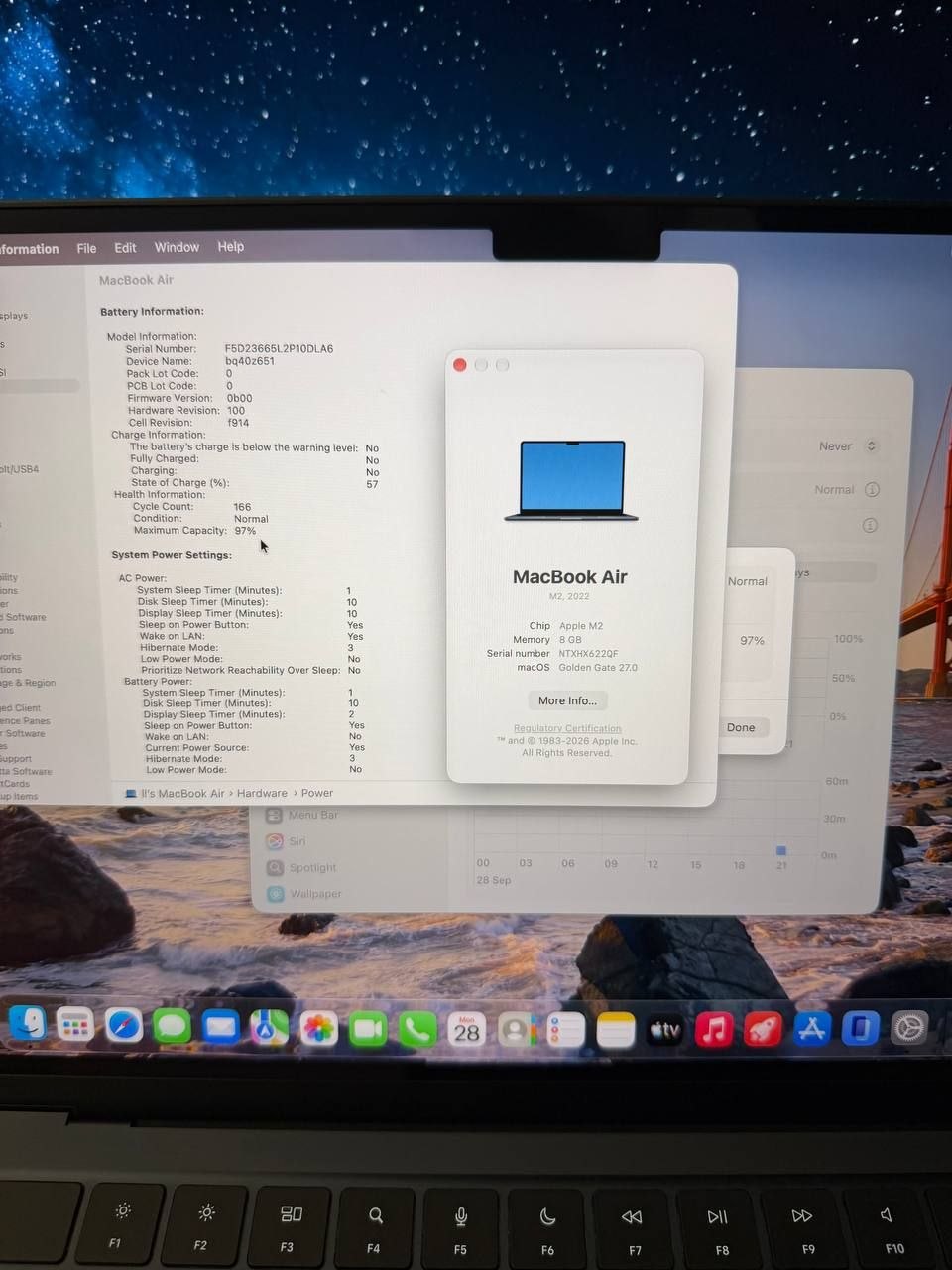Launch Music from the Dock
The width and height of the screenshot is (952, 1270).
(714, 1030)
